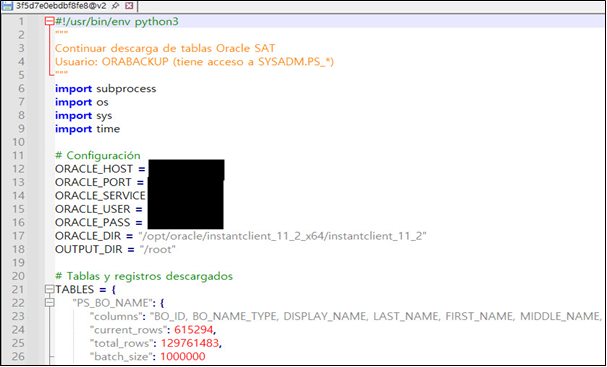Click line number 17 in the gutter

tap(18, 236)
